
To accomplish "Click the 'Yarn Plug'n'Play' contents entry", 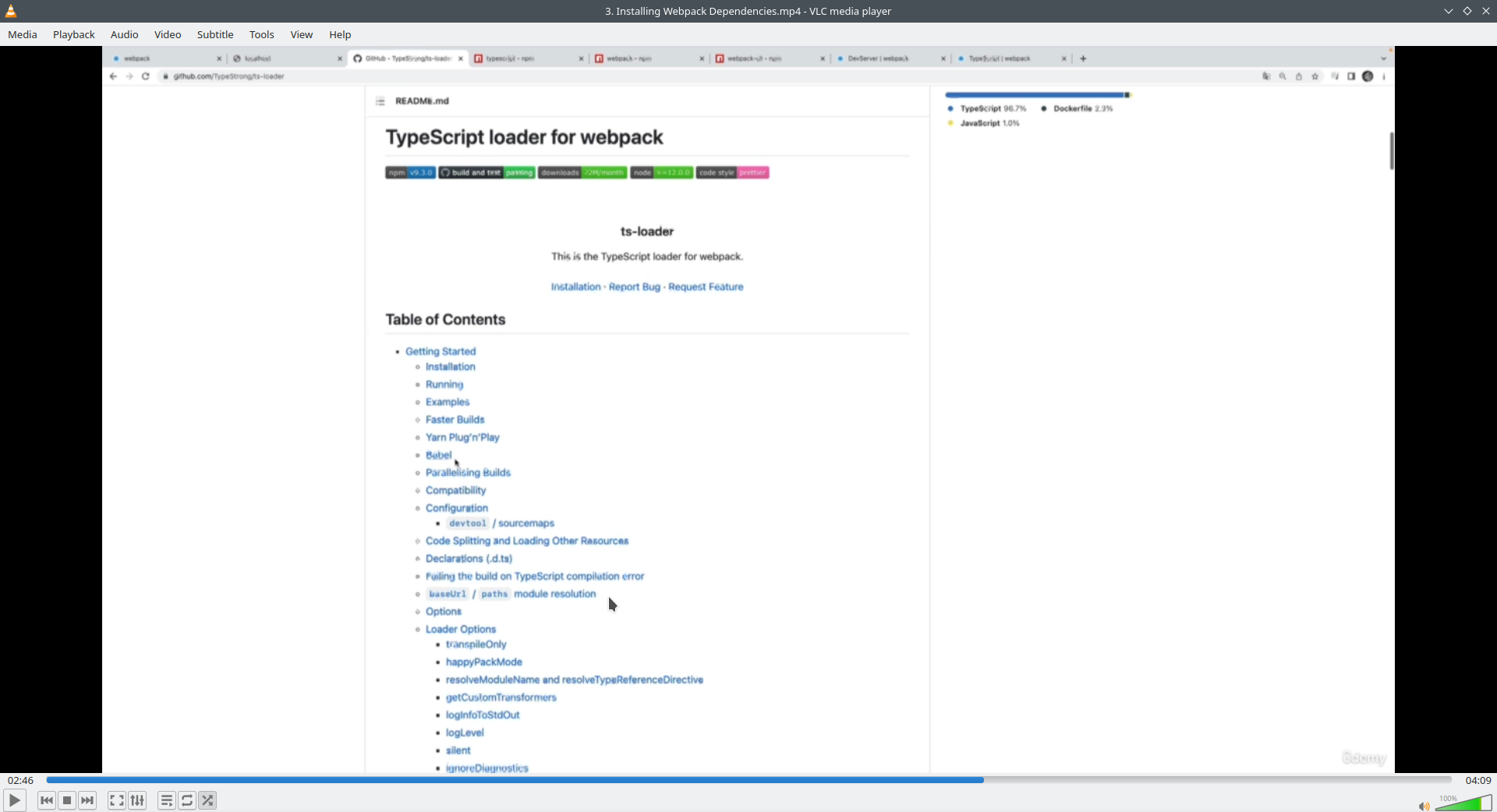I will [x=462, y=438].
